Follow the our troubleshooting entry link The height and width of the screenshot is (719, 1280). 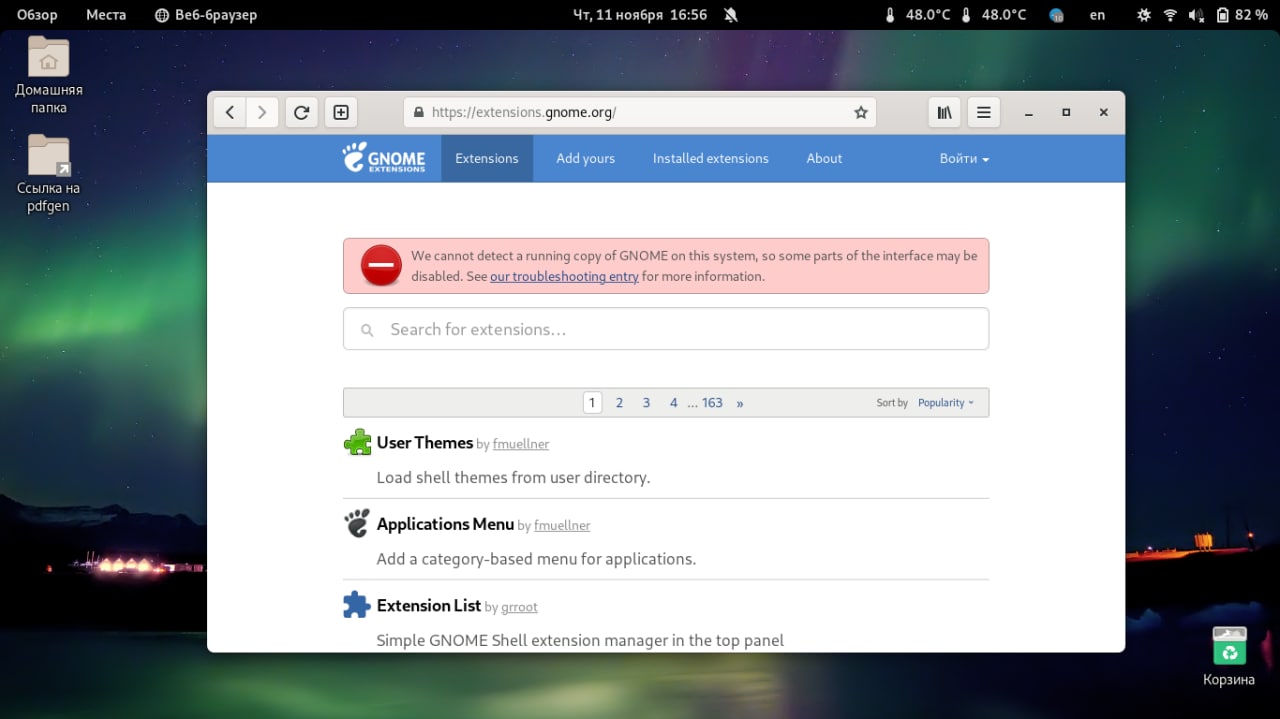[564, 276]
